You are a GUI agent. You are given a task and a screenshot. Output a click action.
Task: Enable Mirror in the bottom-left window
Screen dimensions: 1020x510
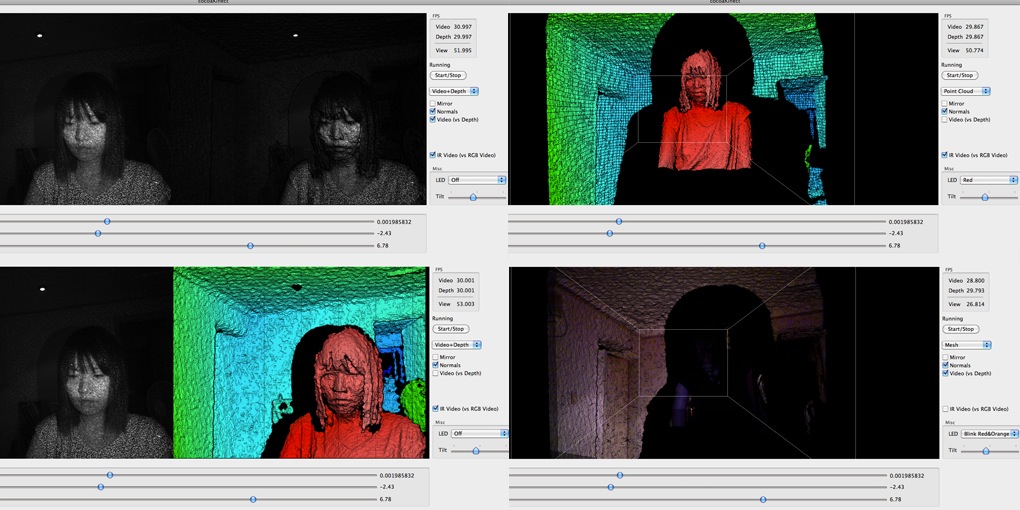click(x=435, y=357)
